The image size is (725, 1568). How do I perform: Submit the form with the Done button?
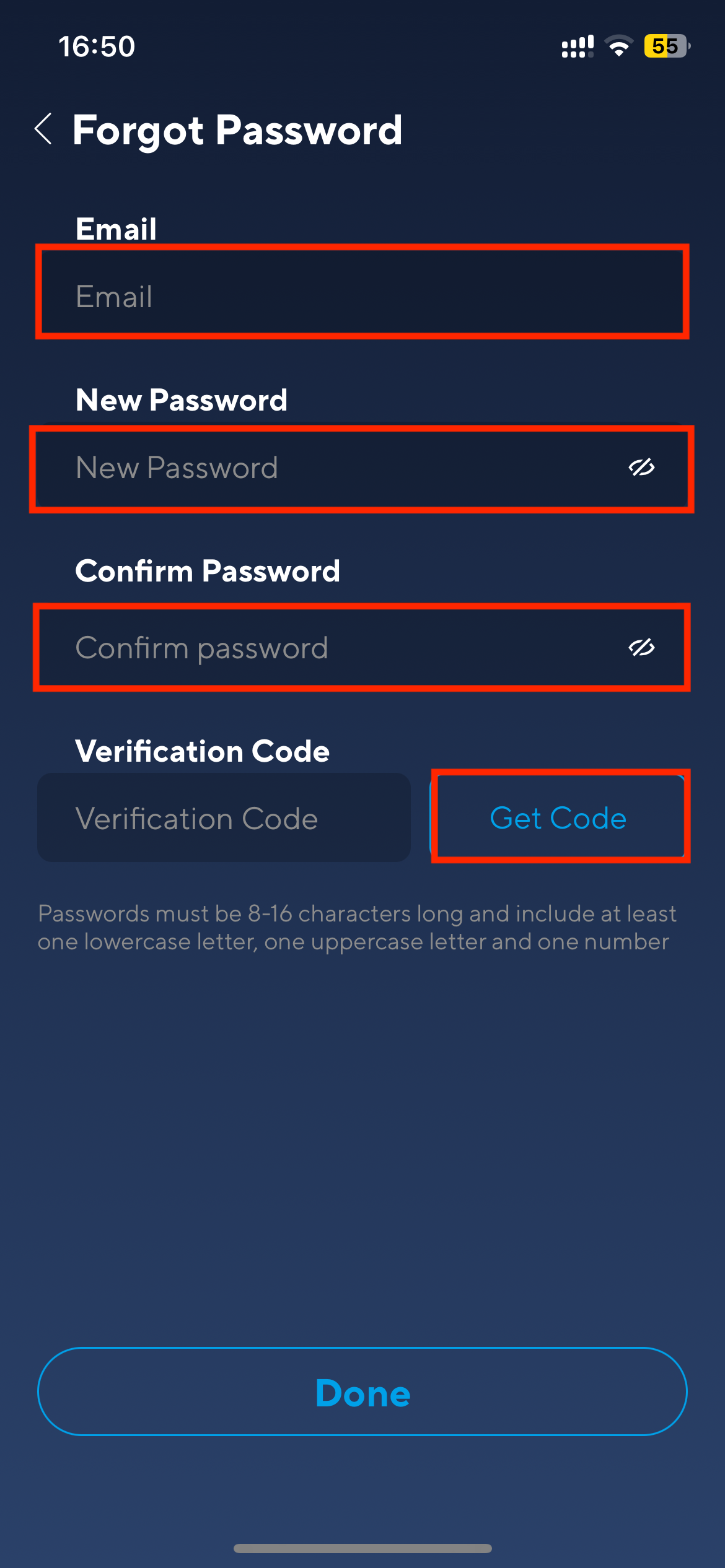point(362,1392)
